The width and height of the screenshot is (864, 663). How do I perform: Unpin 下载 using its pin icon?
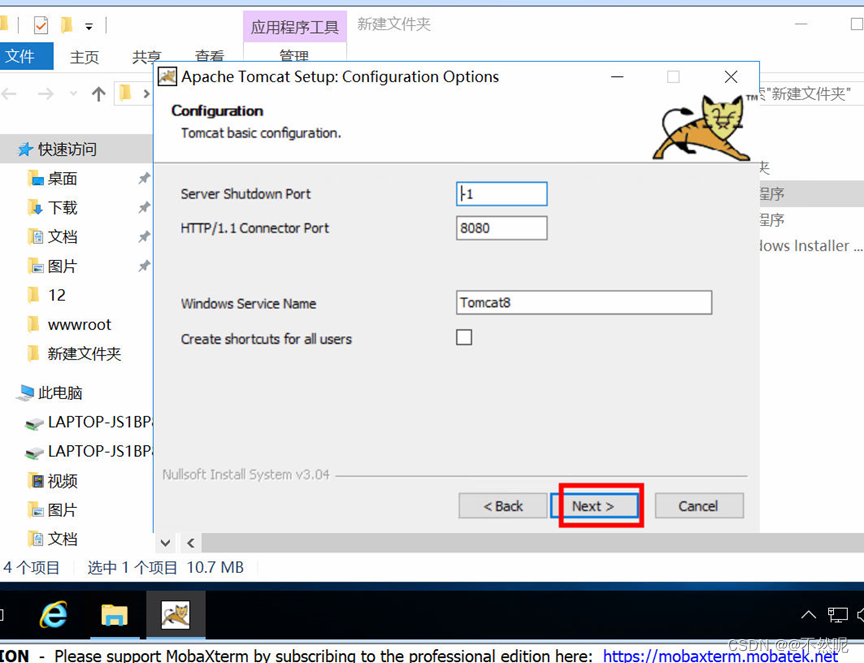pos(144,207)
